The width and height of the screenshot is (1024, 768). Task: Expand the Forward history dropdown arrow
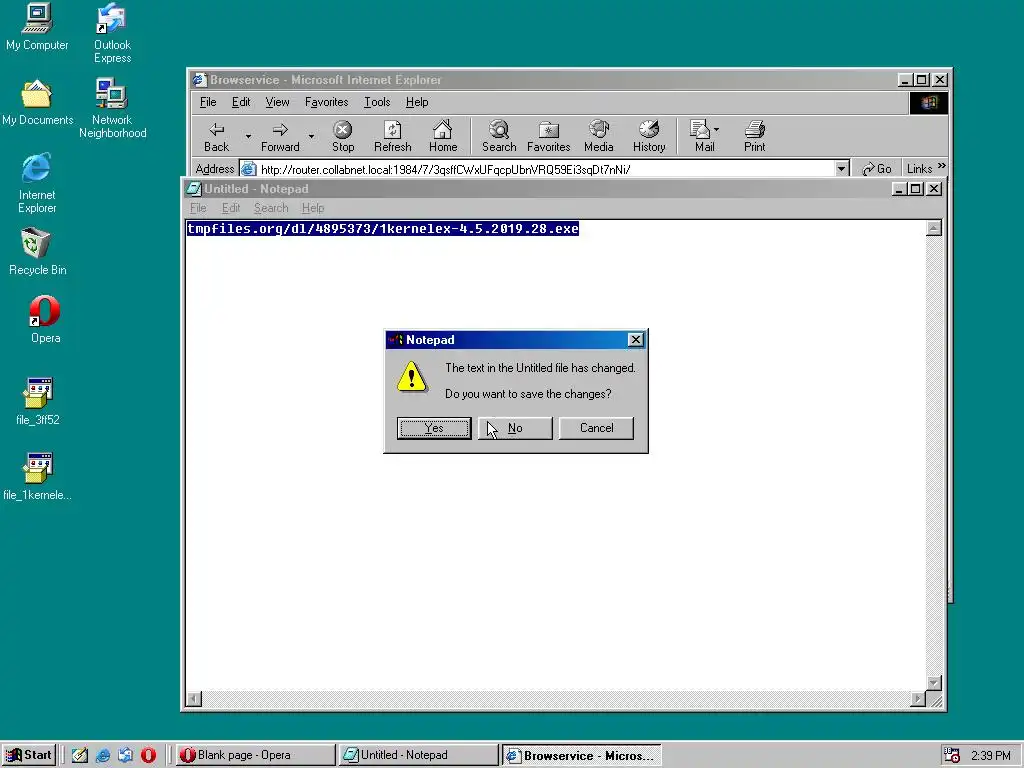(312, 136)
